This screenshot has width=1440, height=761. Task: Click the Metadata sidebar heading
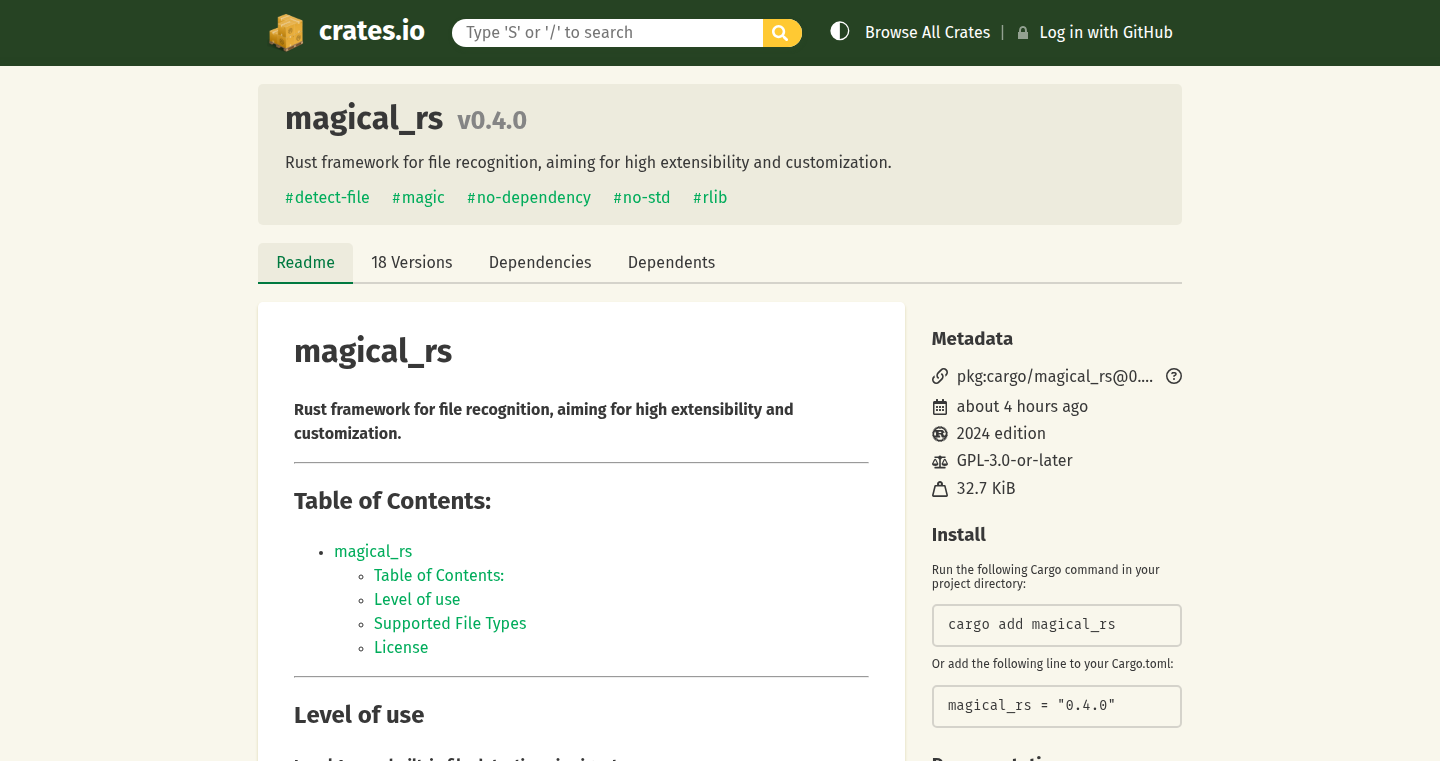tap(972, 339)
